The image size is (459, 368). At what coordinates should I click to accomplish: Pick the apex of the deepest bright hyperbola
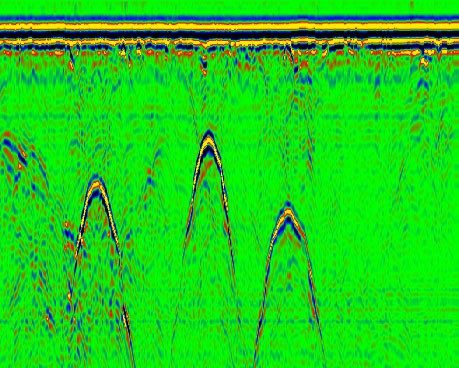point(288,212)
